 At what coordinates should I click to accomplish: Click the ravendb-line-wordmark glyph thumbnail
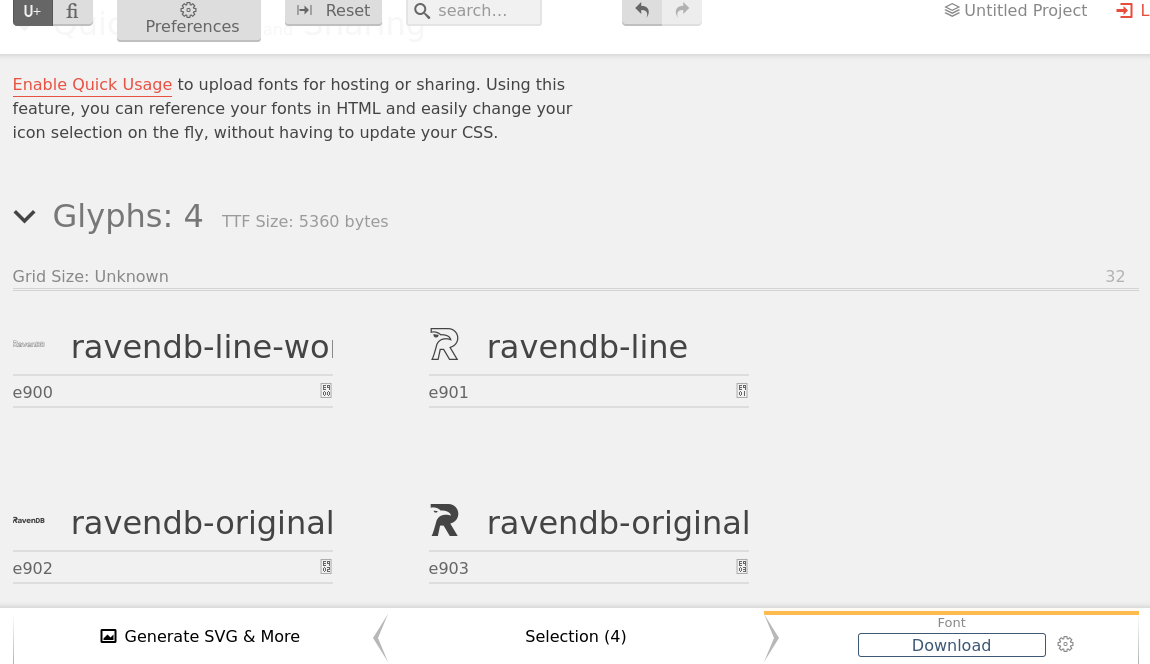coord(29,344)
